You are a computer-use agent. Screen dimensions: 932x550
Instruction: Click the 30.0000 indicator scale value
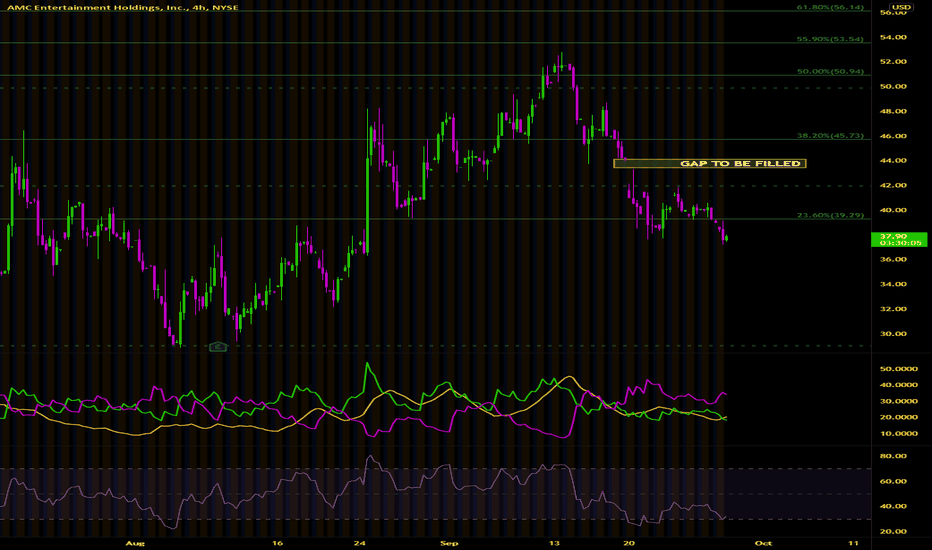(x=899, y=401)
